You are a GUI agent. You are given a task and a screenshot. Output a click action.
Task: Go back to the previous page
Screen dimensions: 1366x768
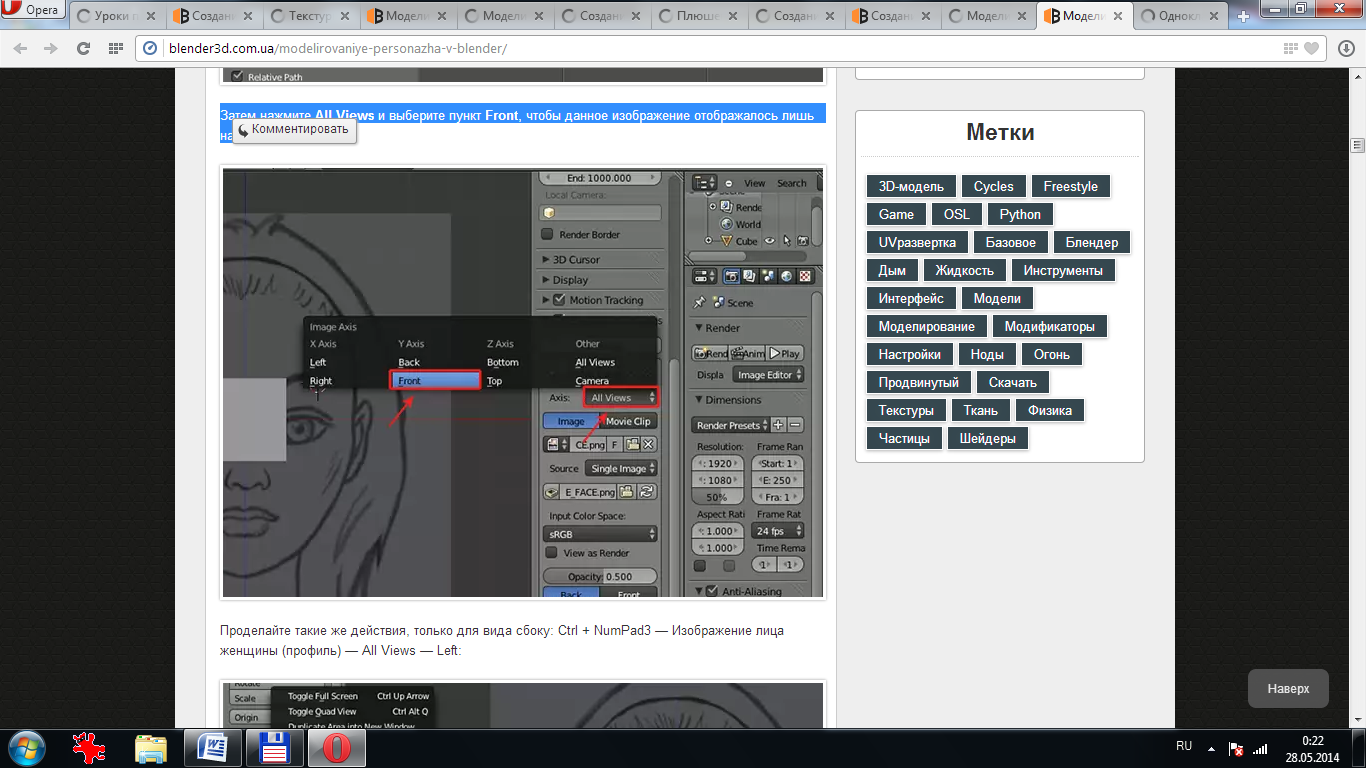click(22, 48)
